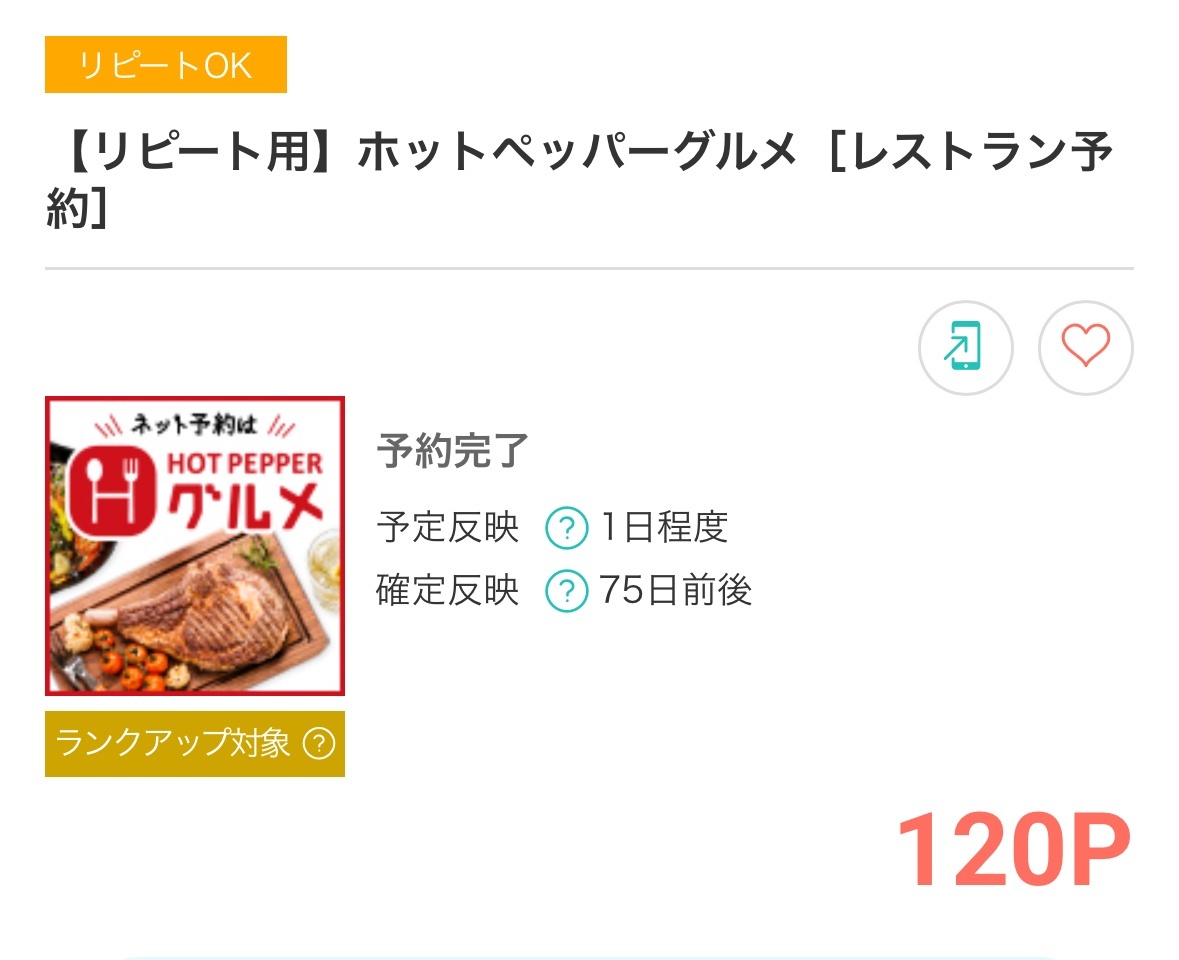
Task: Click the 75日前後 value
Action: click(x=676, y=592)
